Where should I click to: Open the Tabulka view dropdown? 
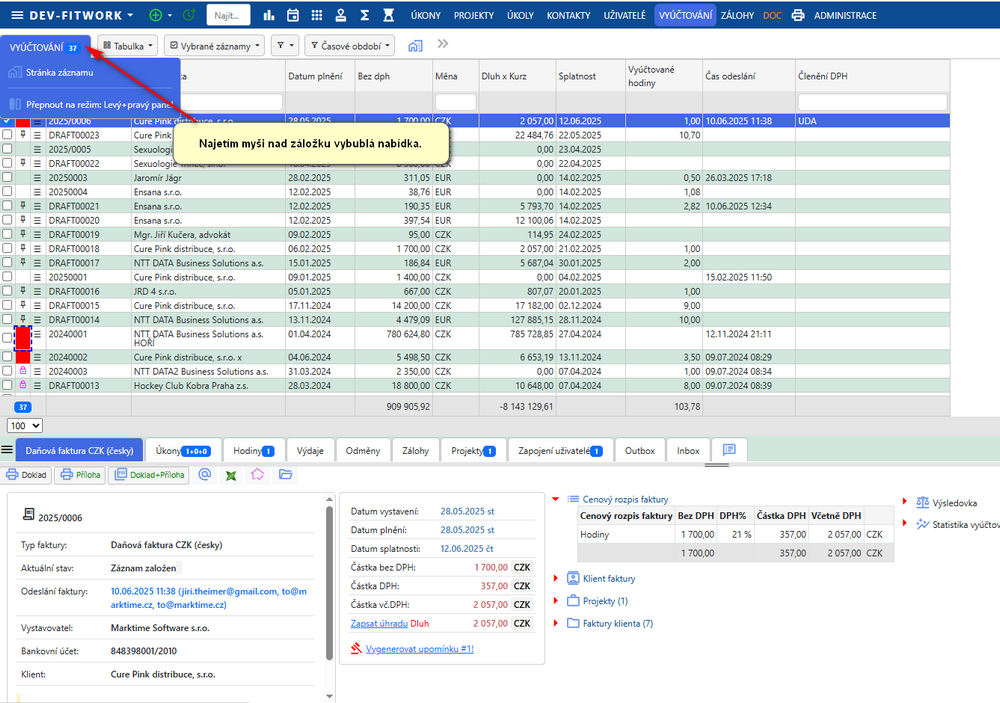(128, 46)
